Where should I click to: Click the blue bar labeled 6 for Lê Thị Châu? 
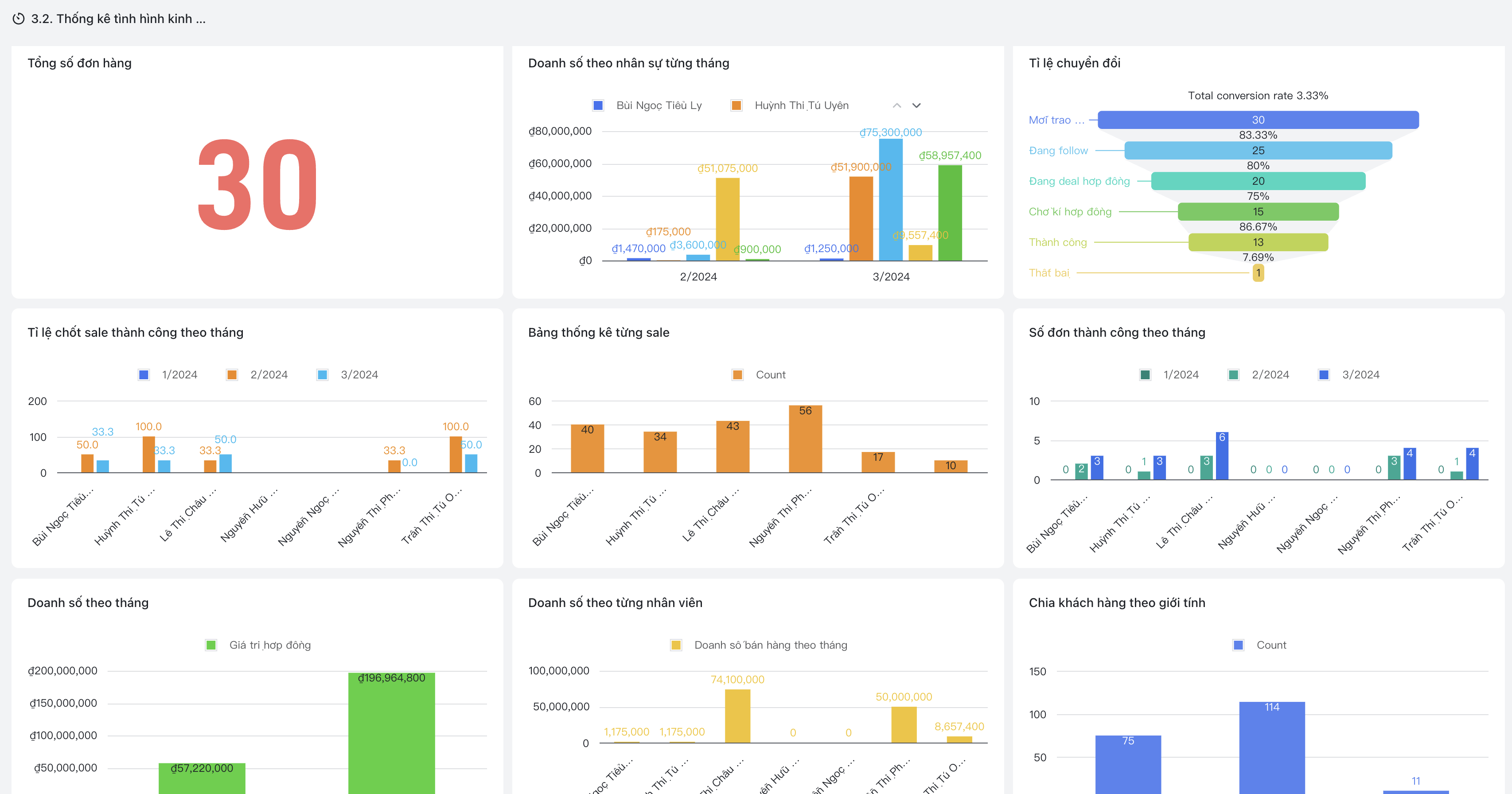tap(1222, 456)
